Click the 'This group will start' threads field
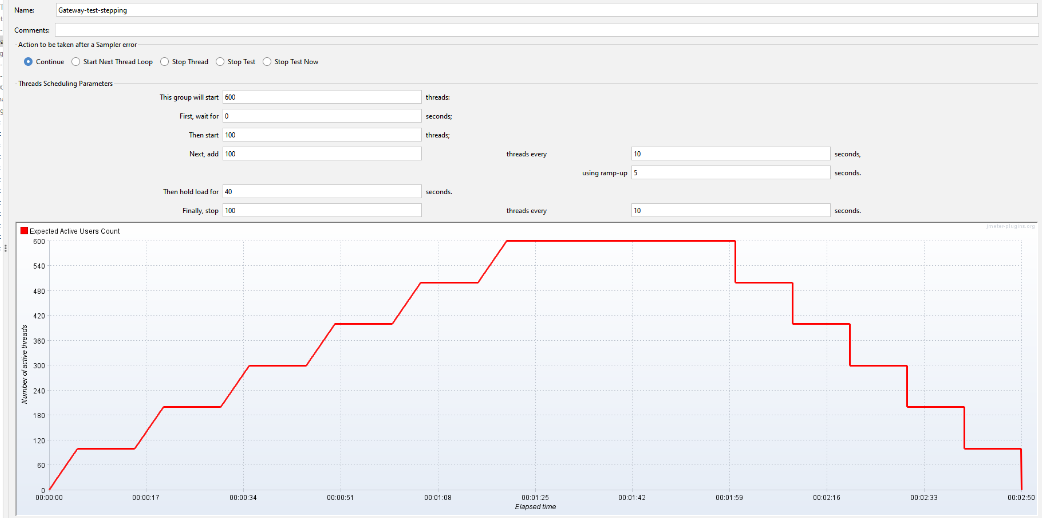Image resolution: width=1042 pixels, height=518 pixels. coord(321,97)
